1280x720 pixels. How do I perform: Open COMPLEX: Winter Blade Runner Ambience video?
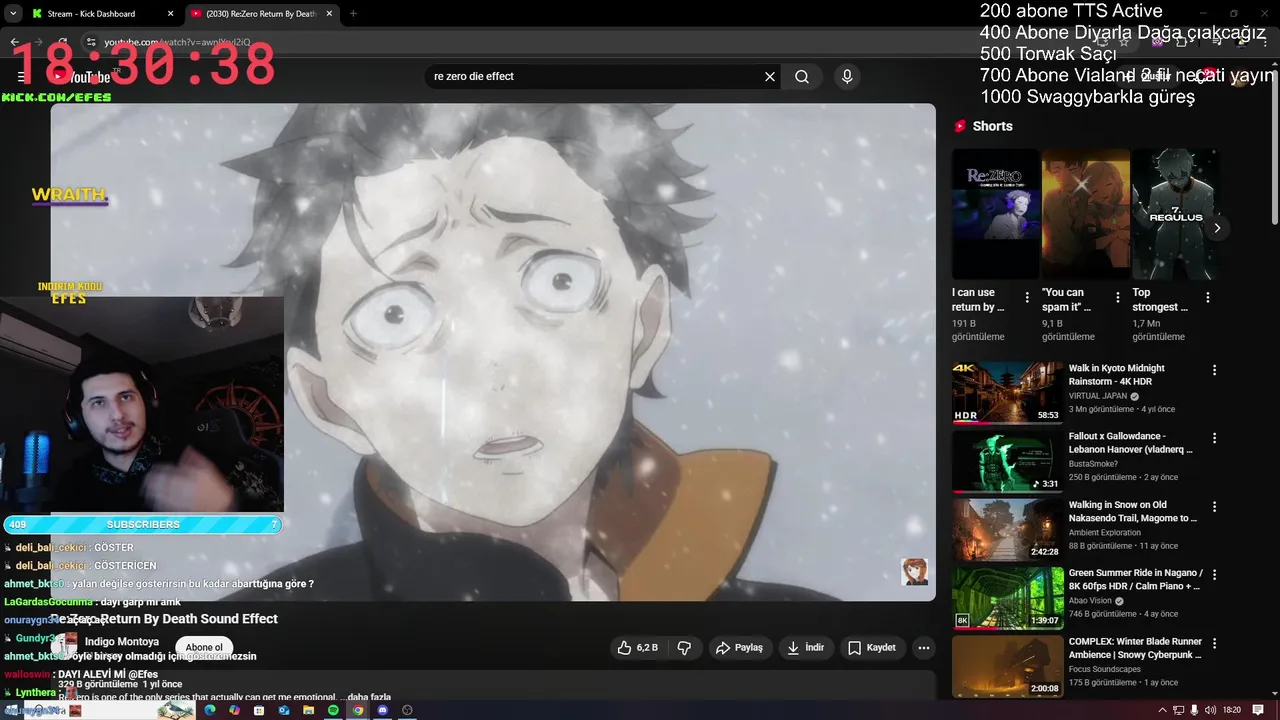pyautogui.click(x=1008, y=666)
